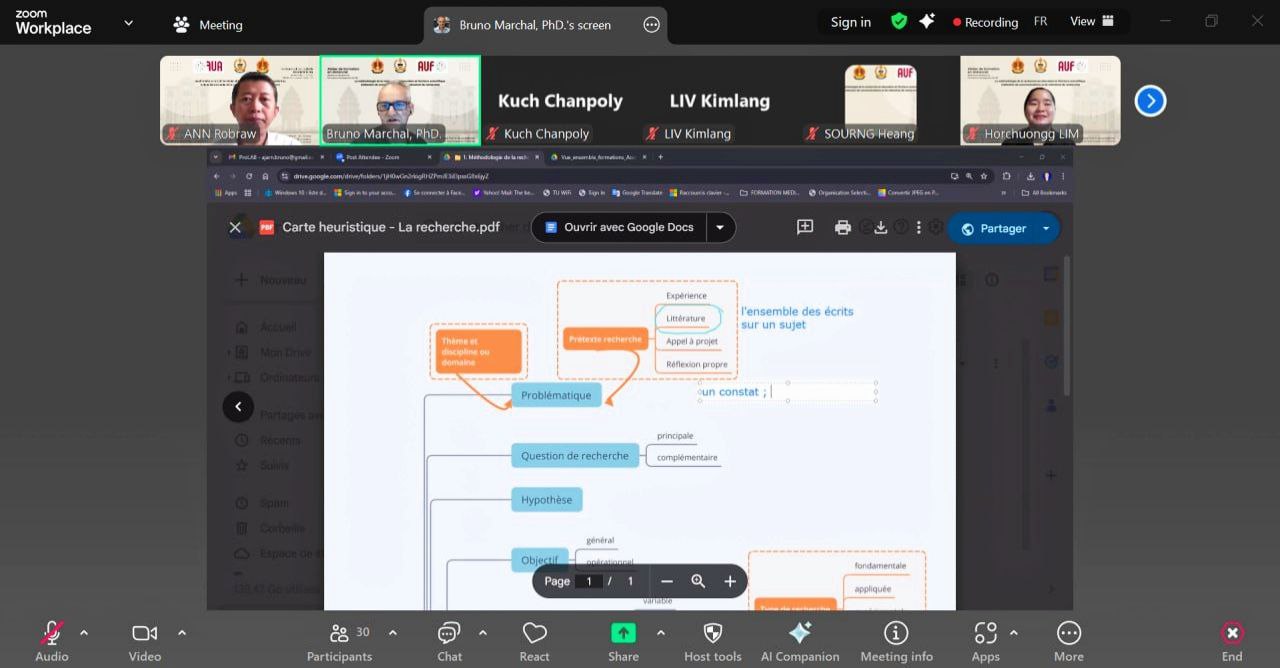
Task: Select Horchuongg LIM video thumbnail
Action: pyautogui.click(x=1040, y=100)
